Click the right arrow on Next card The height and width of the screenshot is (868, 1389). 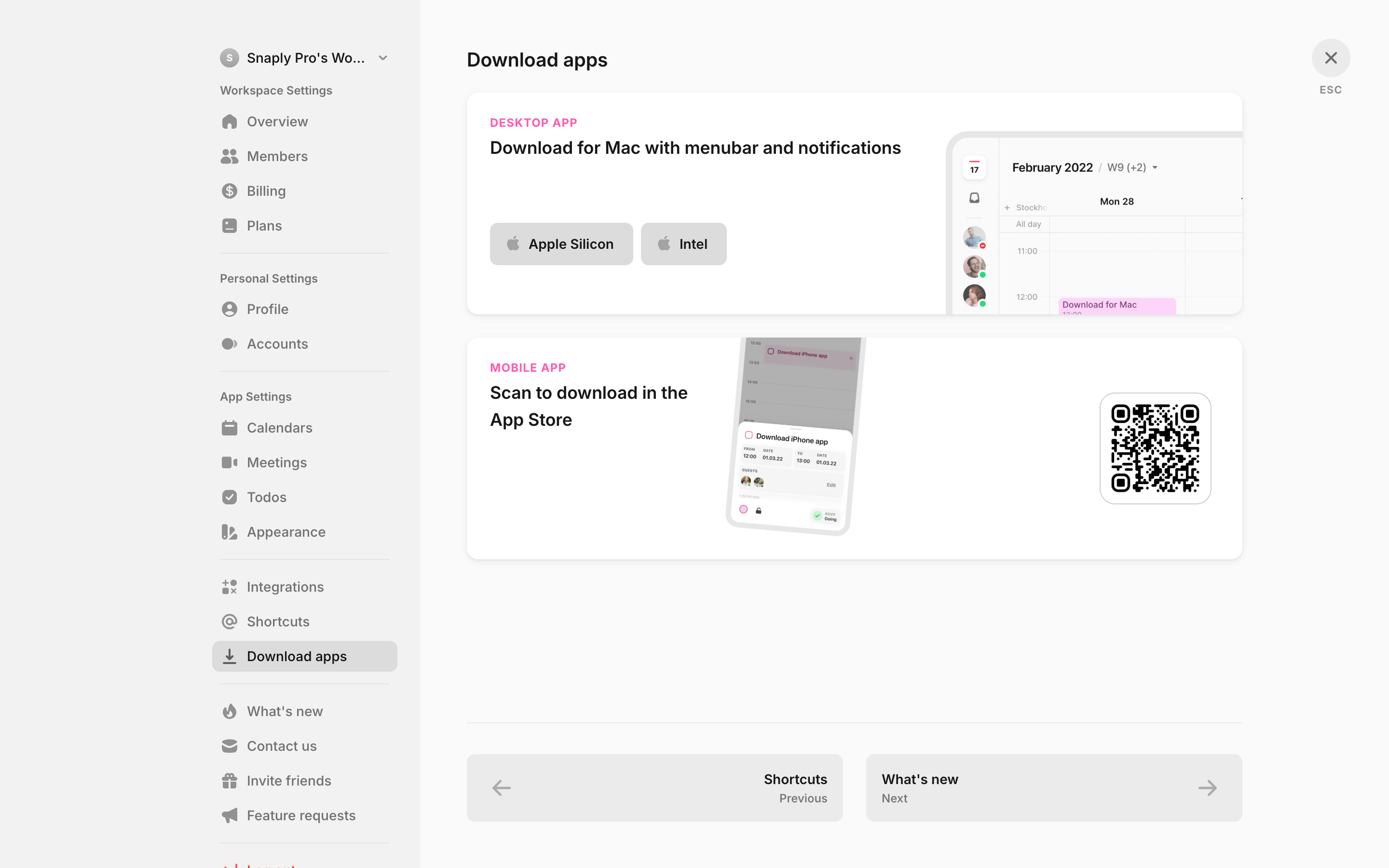coord(1208,787)
